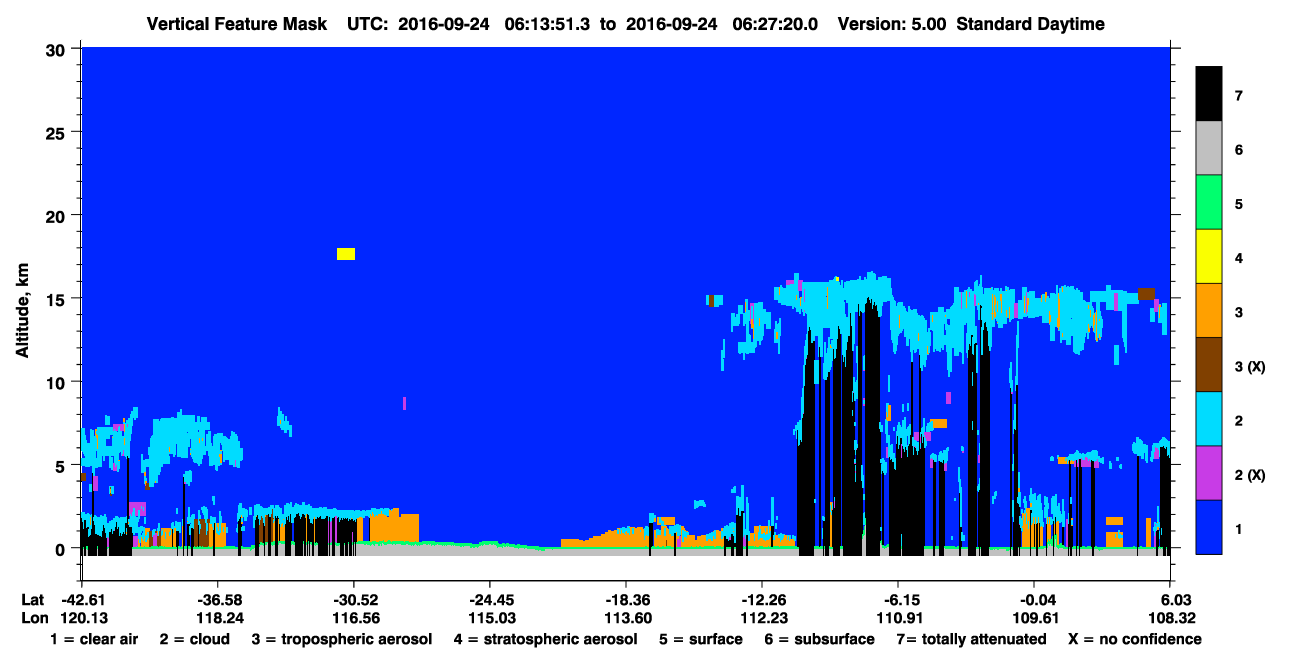Click the 'Standard Daytime' label
The image size is (1300, 667).
pos(1030,24)
